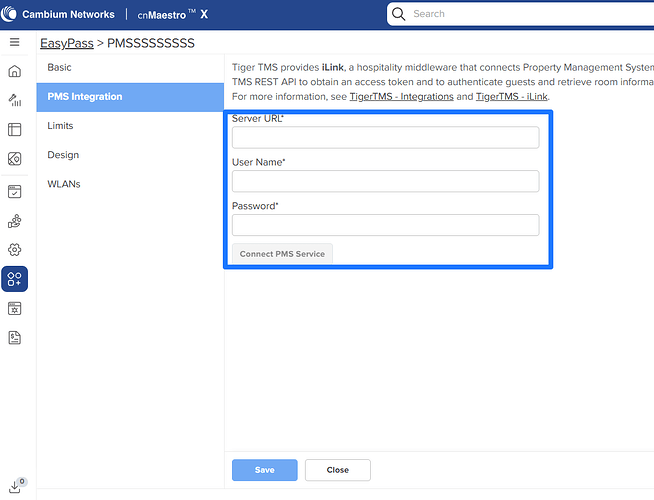The image size is (654, 500).
Task: Go to Home dashboard icon
Action: [x=15, y=71]
